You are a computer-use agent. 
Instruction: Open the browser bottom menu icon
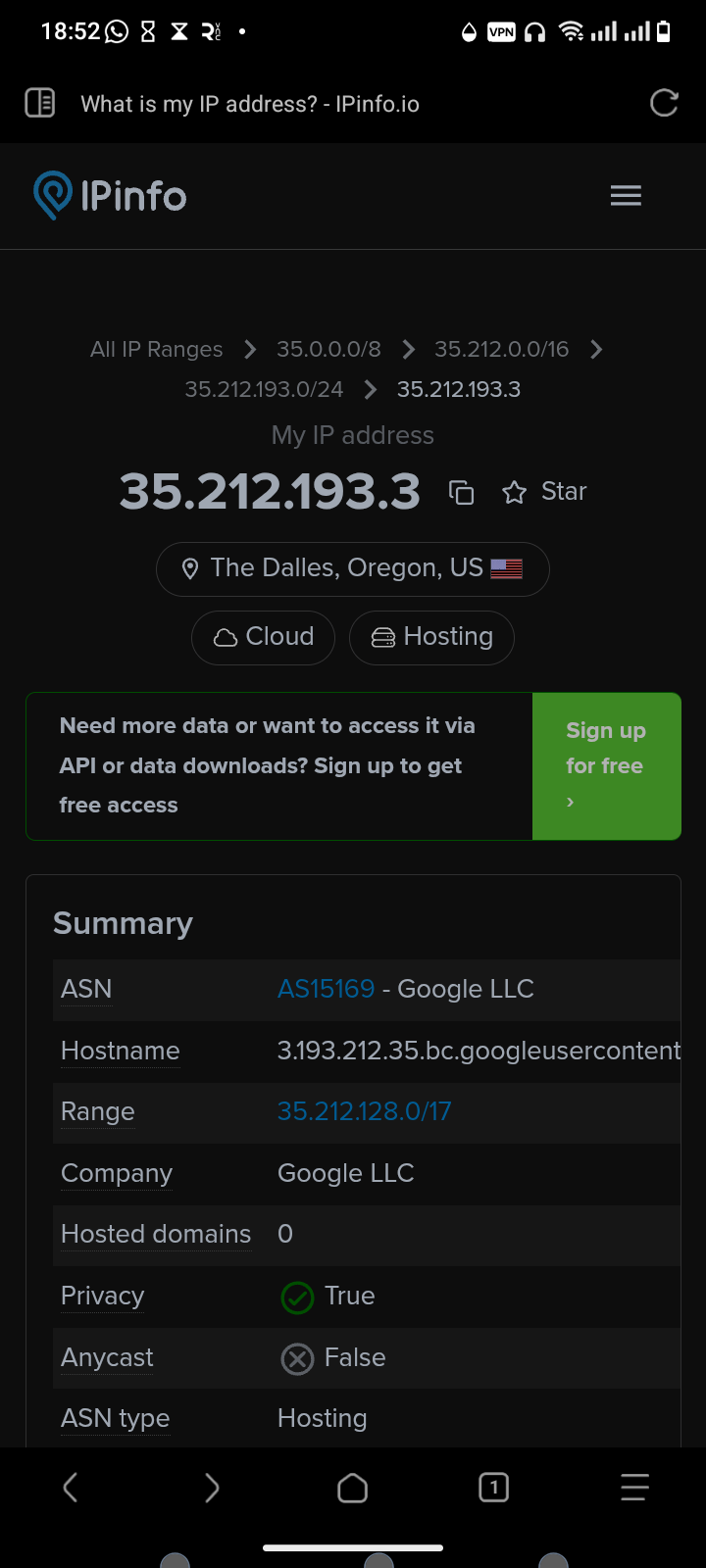[x=634, y=1488]
